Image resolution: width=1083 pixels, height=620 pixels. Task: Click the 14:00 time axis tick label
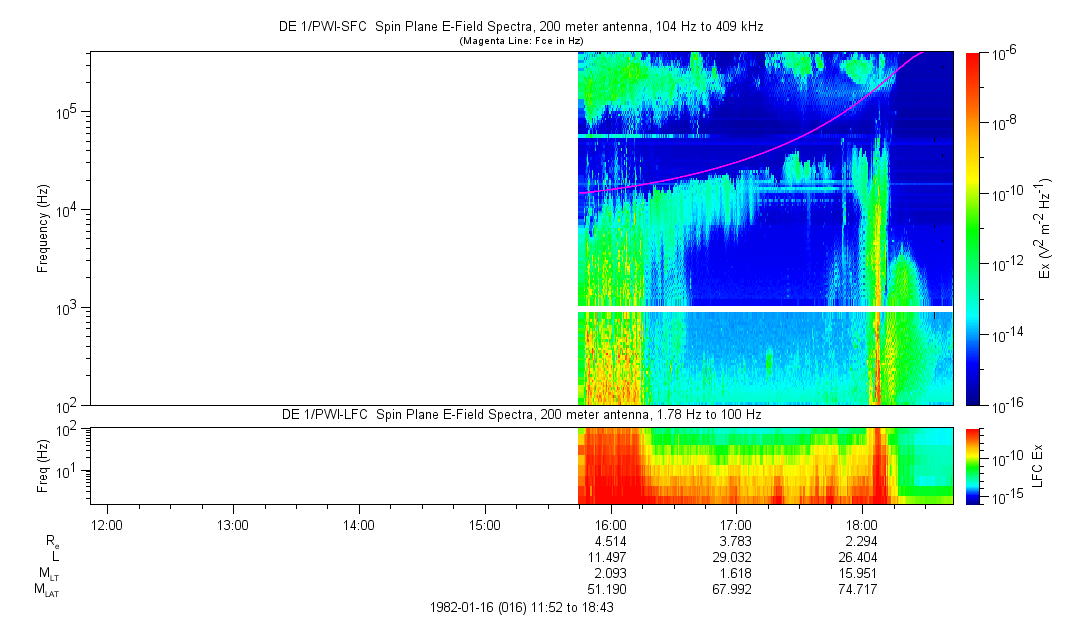tap(358, 524)
